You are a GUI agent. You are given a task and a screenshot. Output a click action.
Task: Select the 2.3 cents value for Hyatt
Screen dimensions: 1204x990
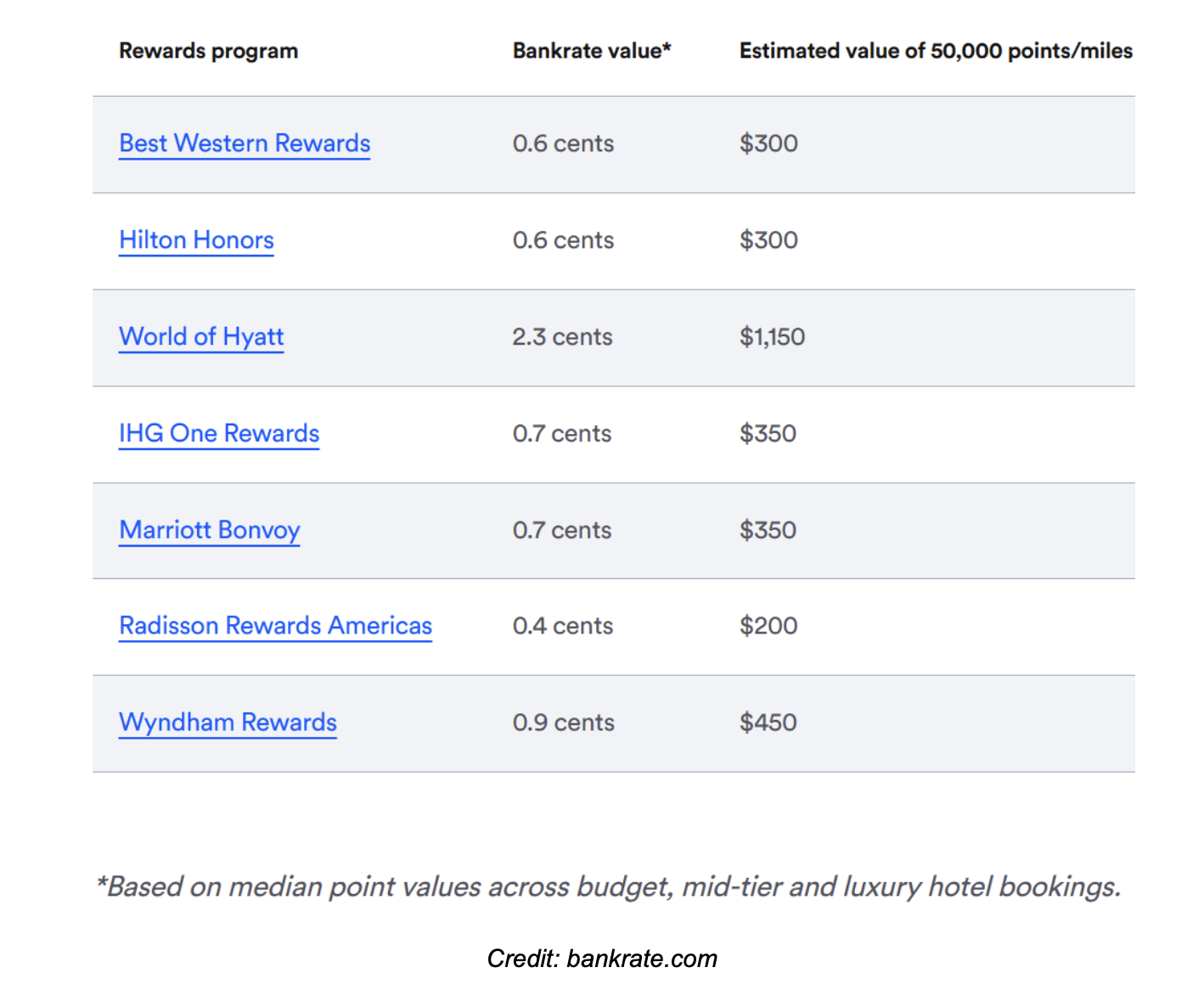tap(562, 337)
